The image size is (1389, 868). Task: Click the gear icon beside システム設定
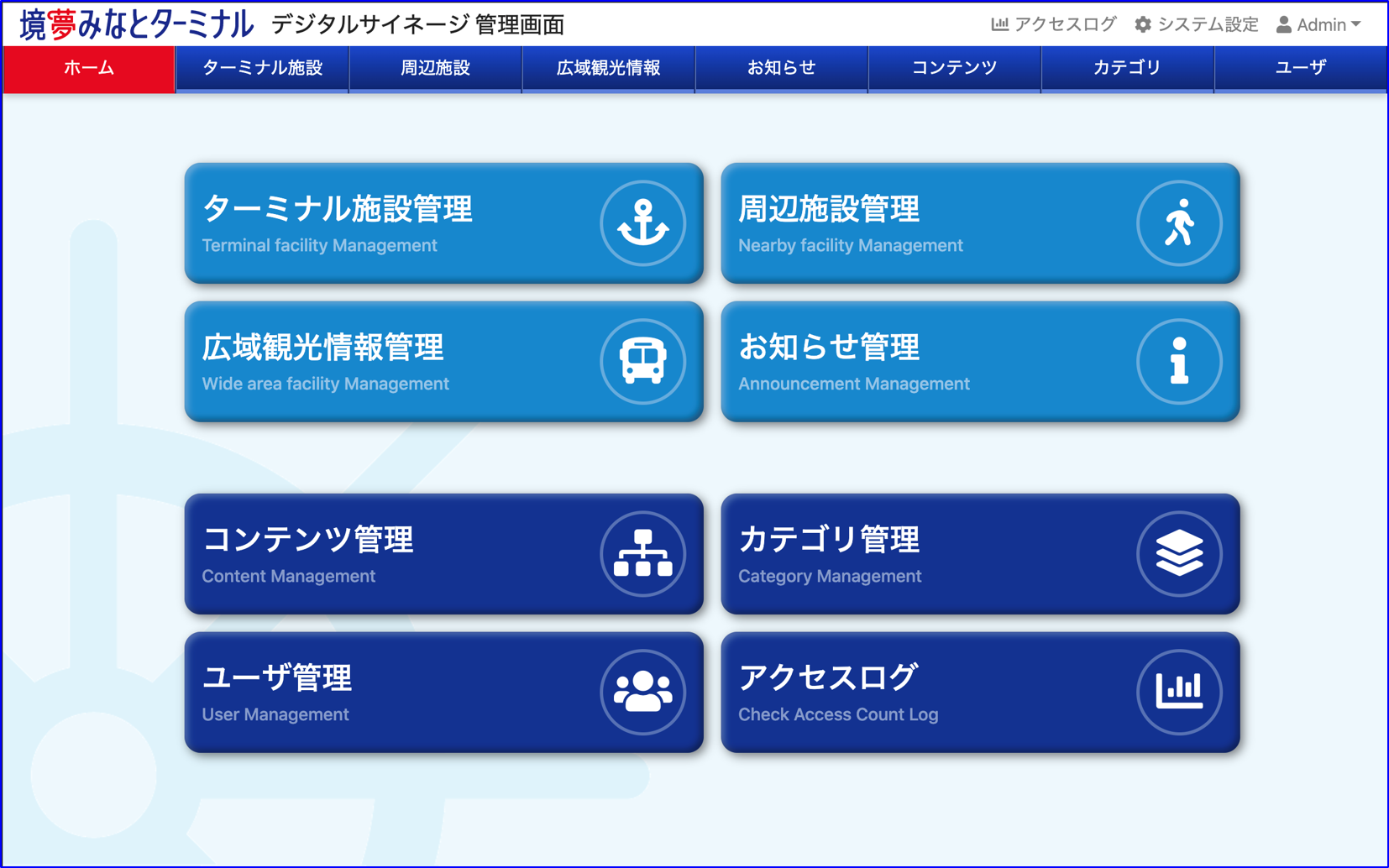coord(1143,24)
